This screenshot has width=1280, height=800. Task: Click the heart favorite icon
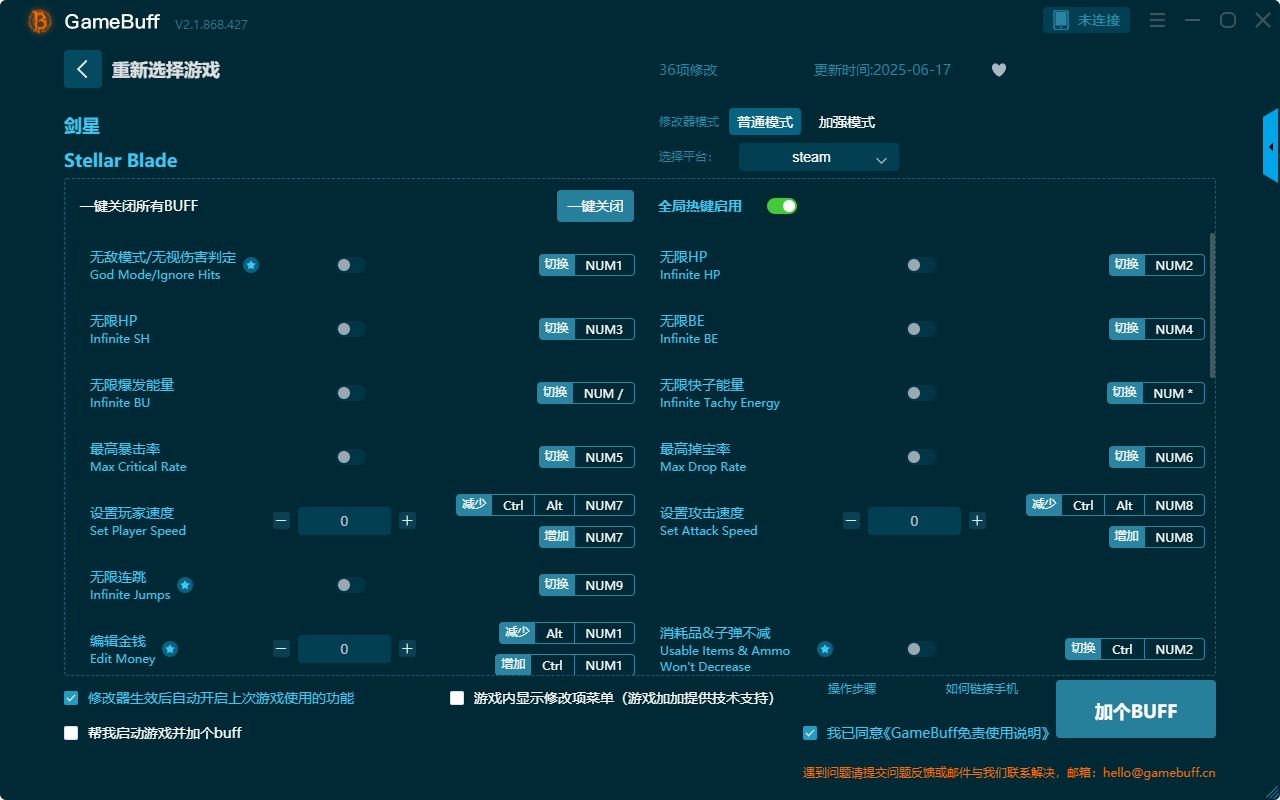click(x=998, y=70)
